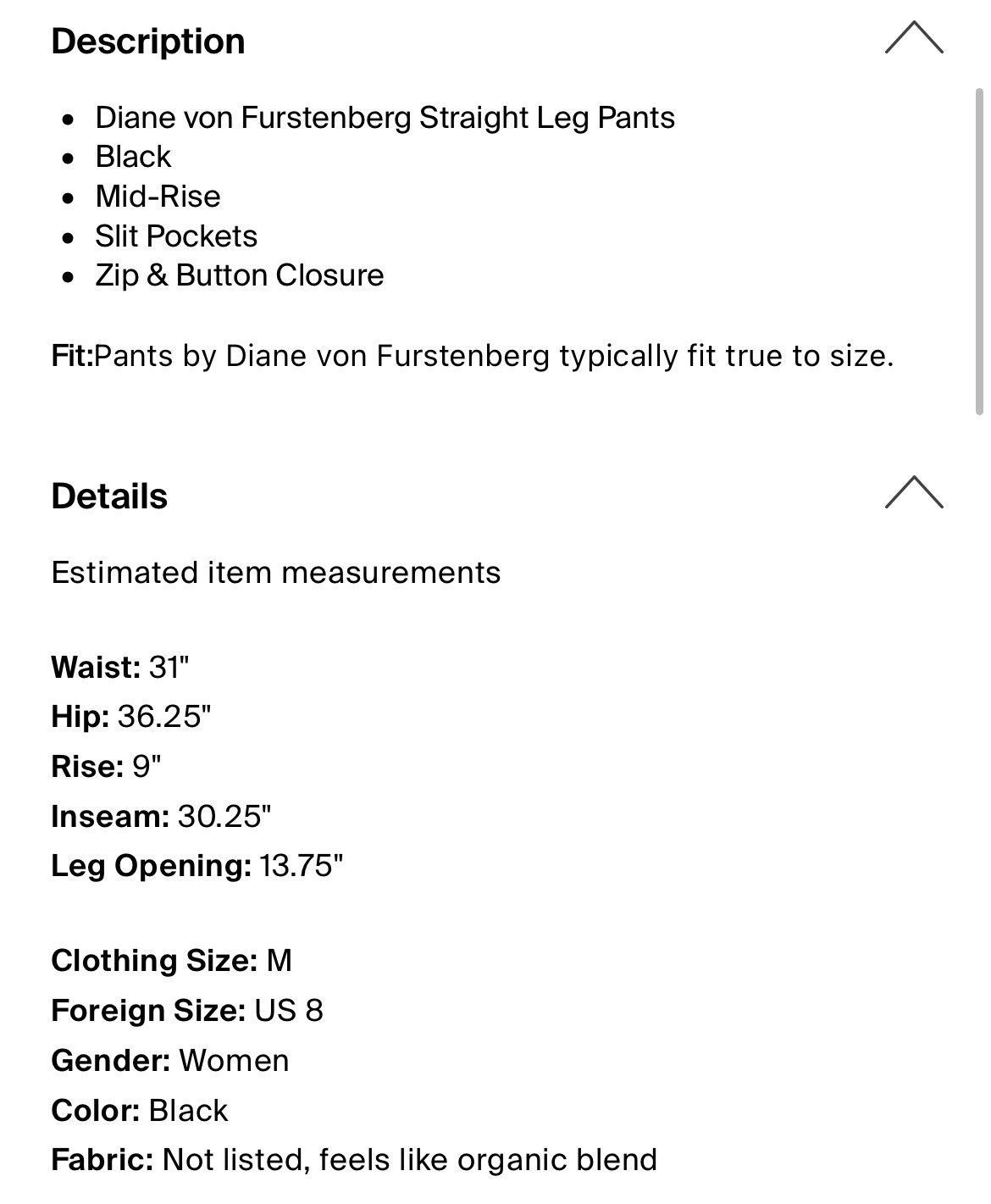Select the Inseam 30.25" measurement
This screenshot has height=1204, width=991.
[161, 817]
